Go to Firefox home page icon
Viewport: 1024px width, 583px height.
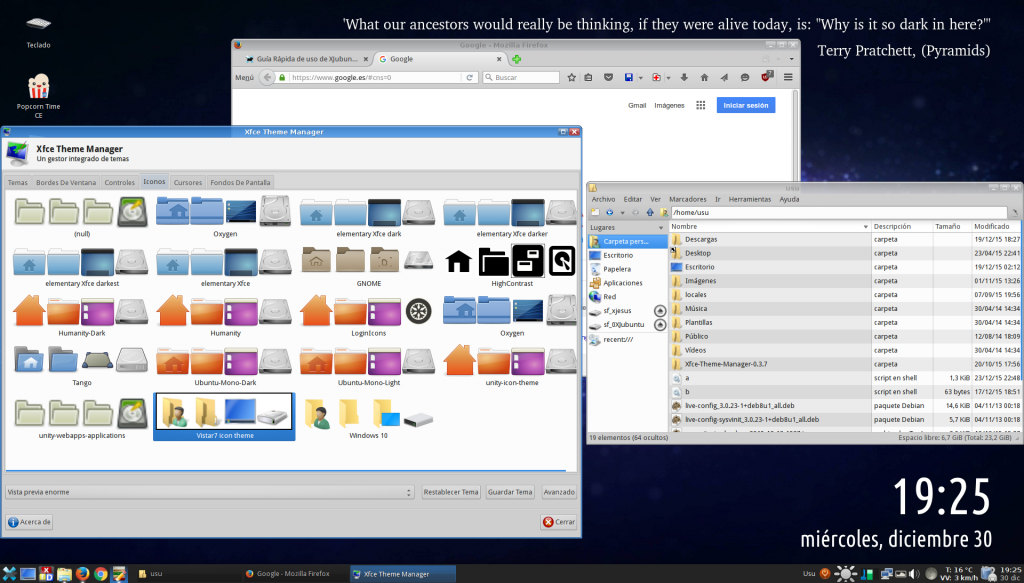click(704, 77)
